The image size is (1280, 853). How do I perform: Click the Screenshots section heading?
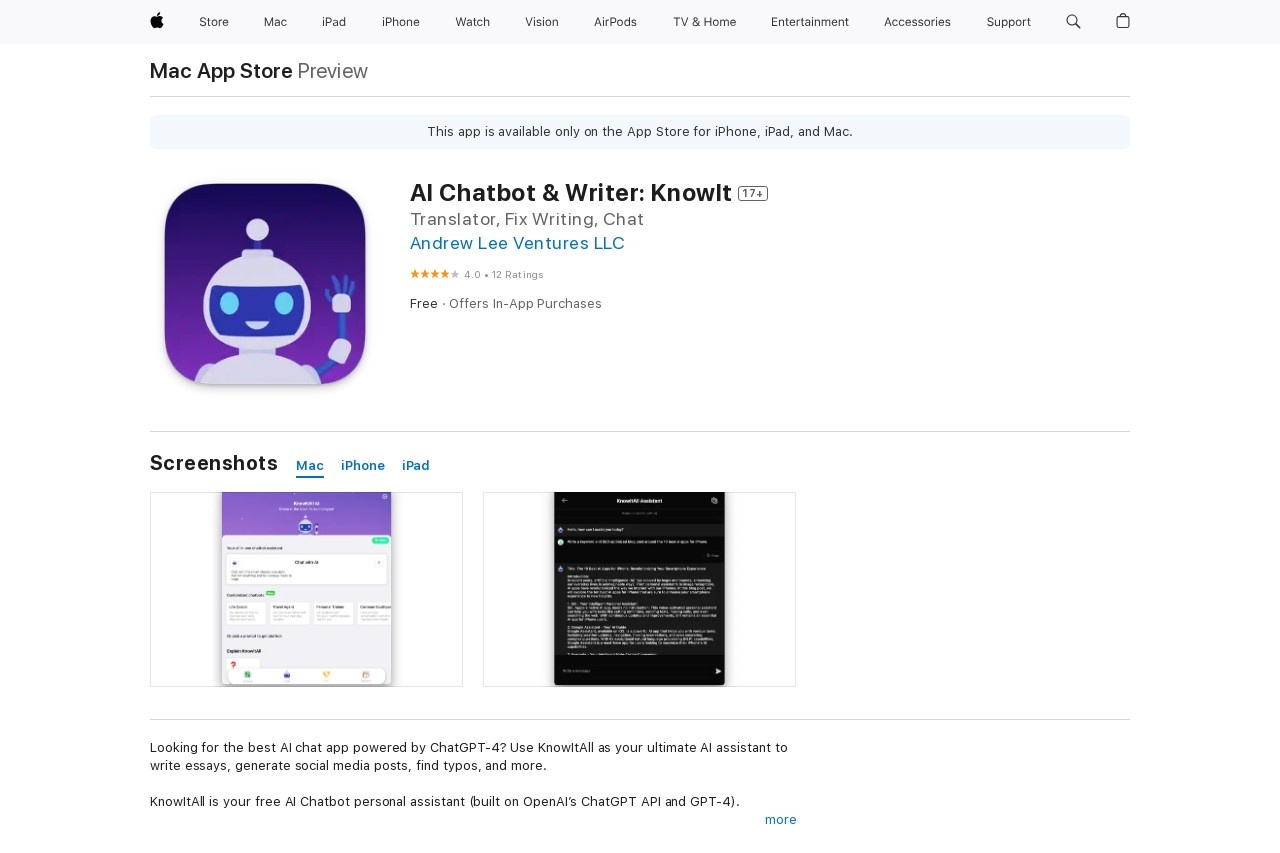(x=214, y=463)
